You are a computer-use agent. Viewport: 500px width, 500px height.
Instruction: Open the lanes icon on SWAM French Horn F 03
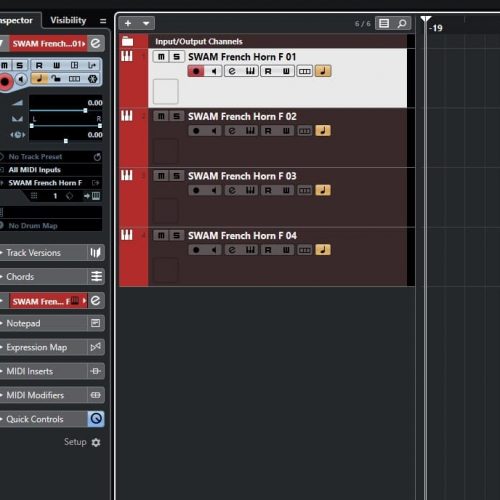coord(305,190)
